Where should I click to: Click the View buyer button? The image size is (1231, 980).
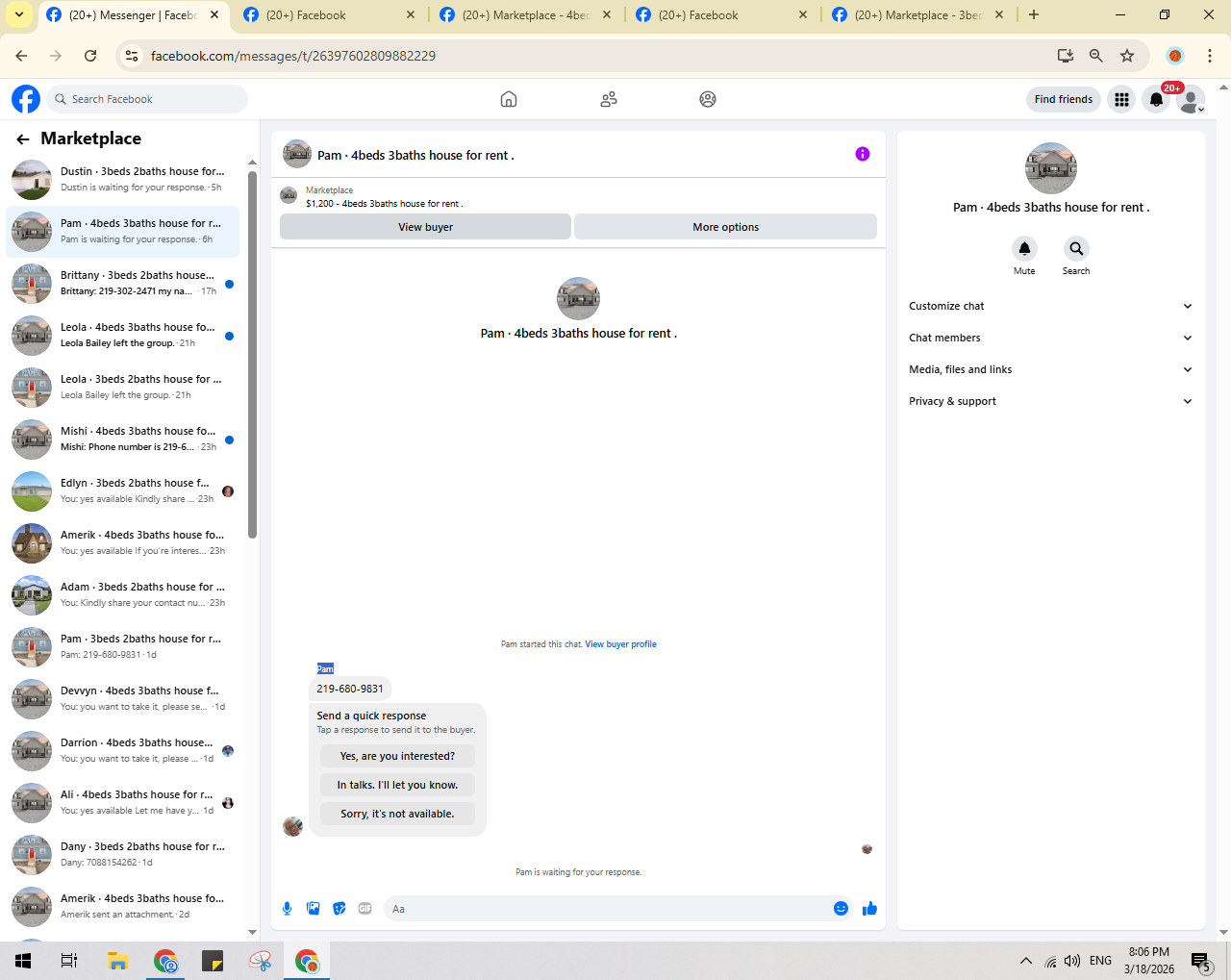coord(425,227)
